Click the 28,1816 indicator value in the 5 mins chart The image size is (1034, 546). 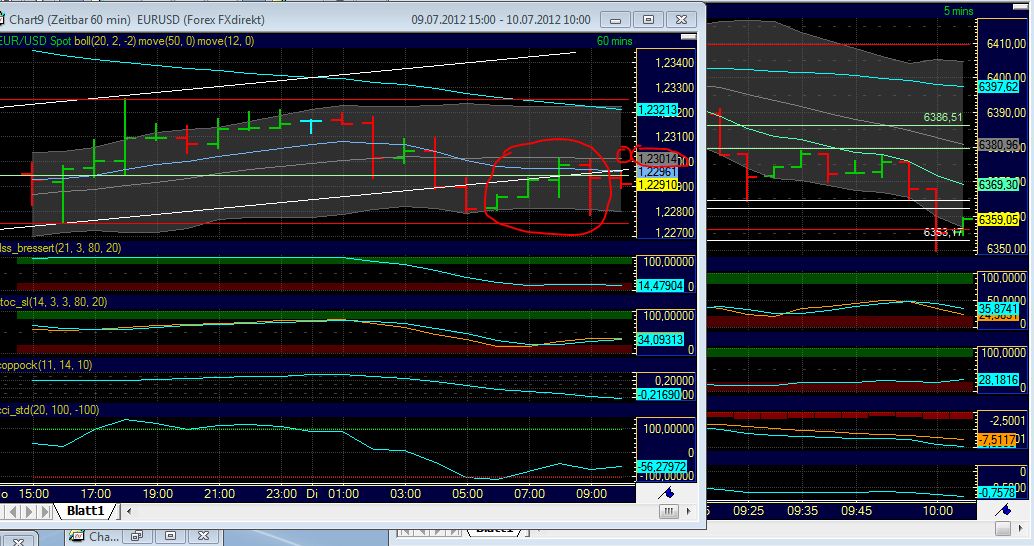point(998,380)
